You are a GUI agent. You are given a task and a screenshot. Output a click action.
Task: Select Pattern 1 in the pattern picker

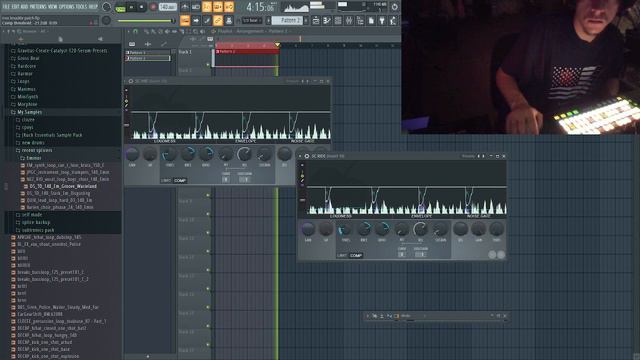pos(147,52)
